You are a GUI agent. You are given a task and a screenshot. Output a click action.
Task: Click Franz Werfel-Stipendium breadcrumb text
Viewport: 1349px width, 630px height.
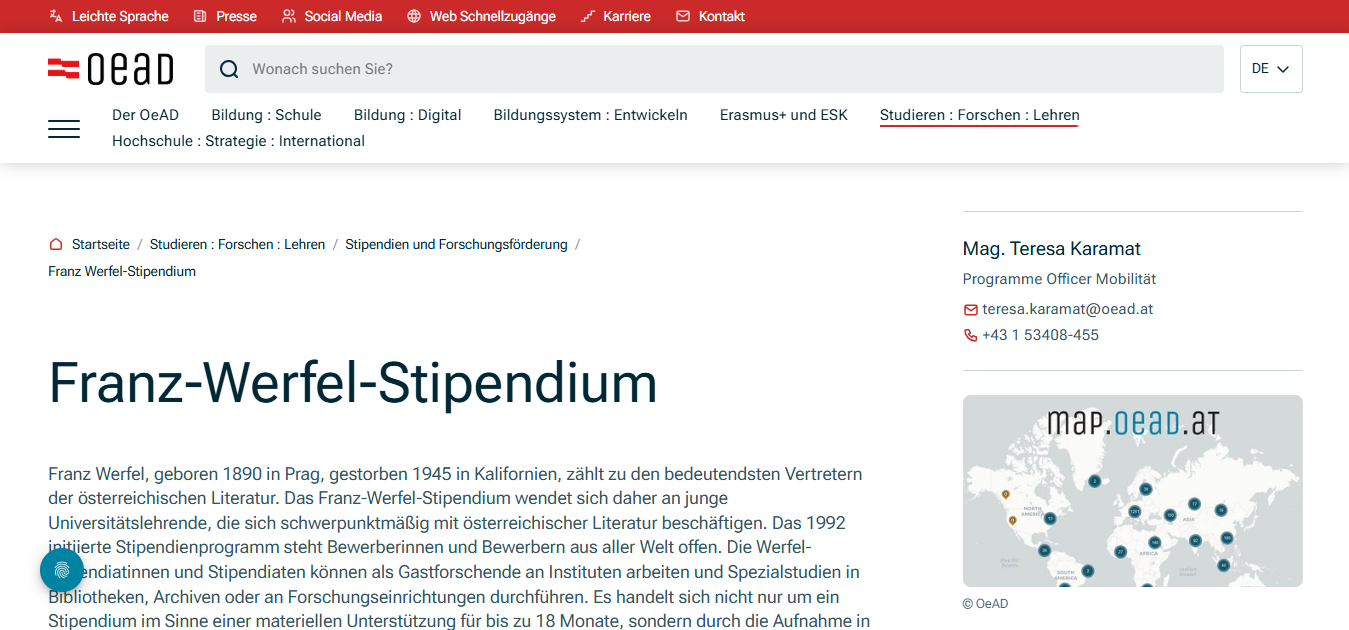pos(122,271)
